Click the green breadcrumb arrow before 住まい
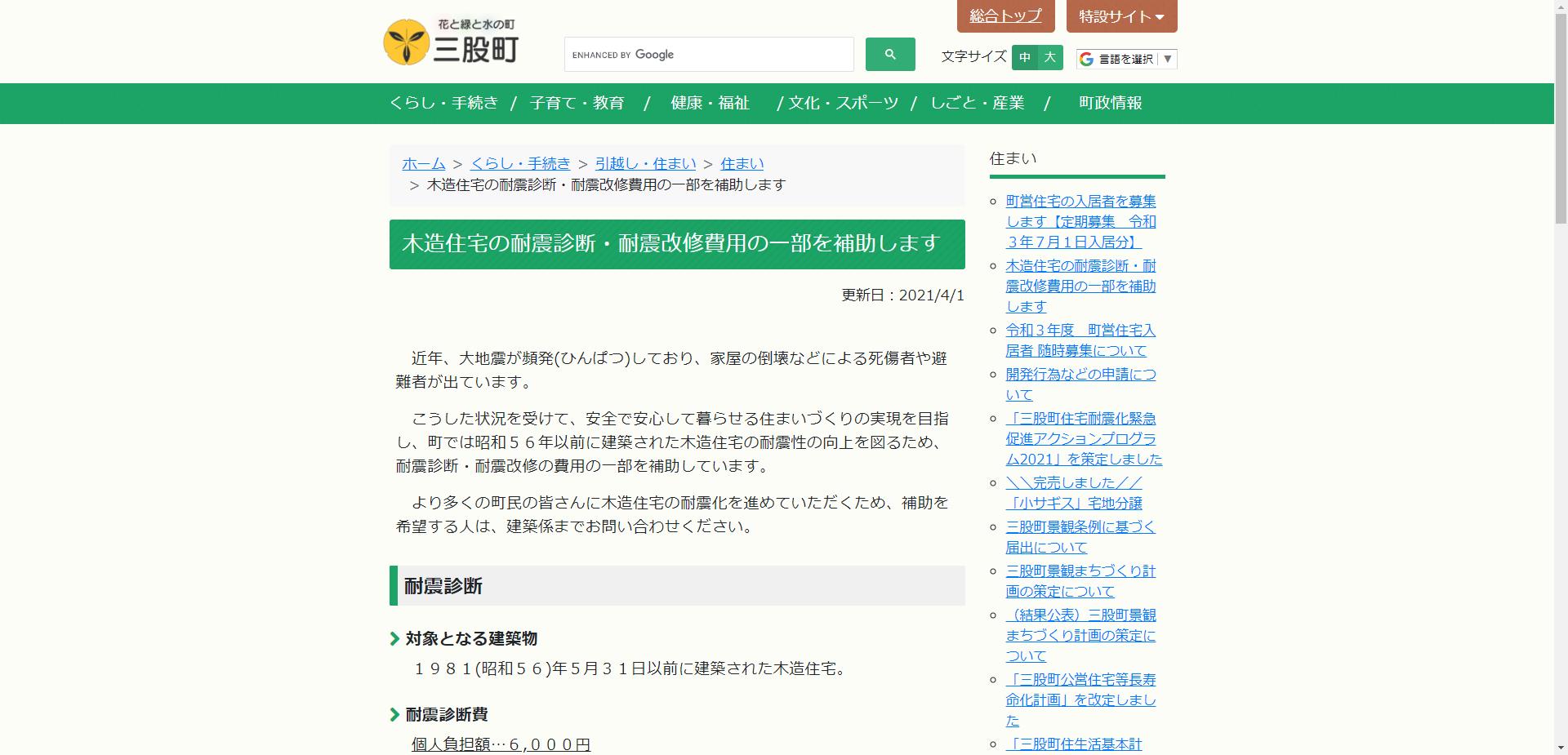Screen dimensions: 1568x755 (709, 163)
